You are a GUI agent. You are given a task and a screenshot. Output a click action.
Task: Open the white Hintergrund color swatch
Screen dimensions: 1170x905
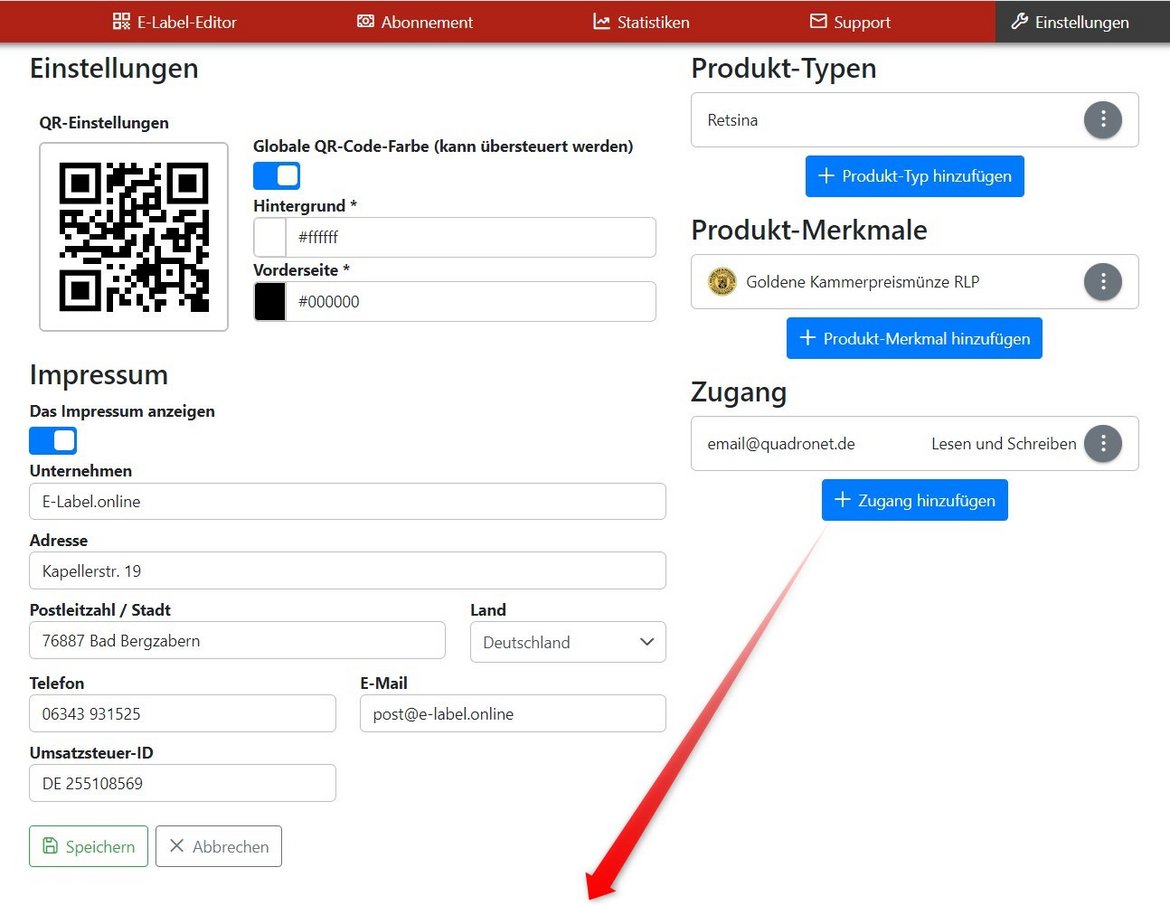[x=269, y=237]
